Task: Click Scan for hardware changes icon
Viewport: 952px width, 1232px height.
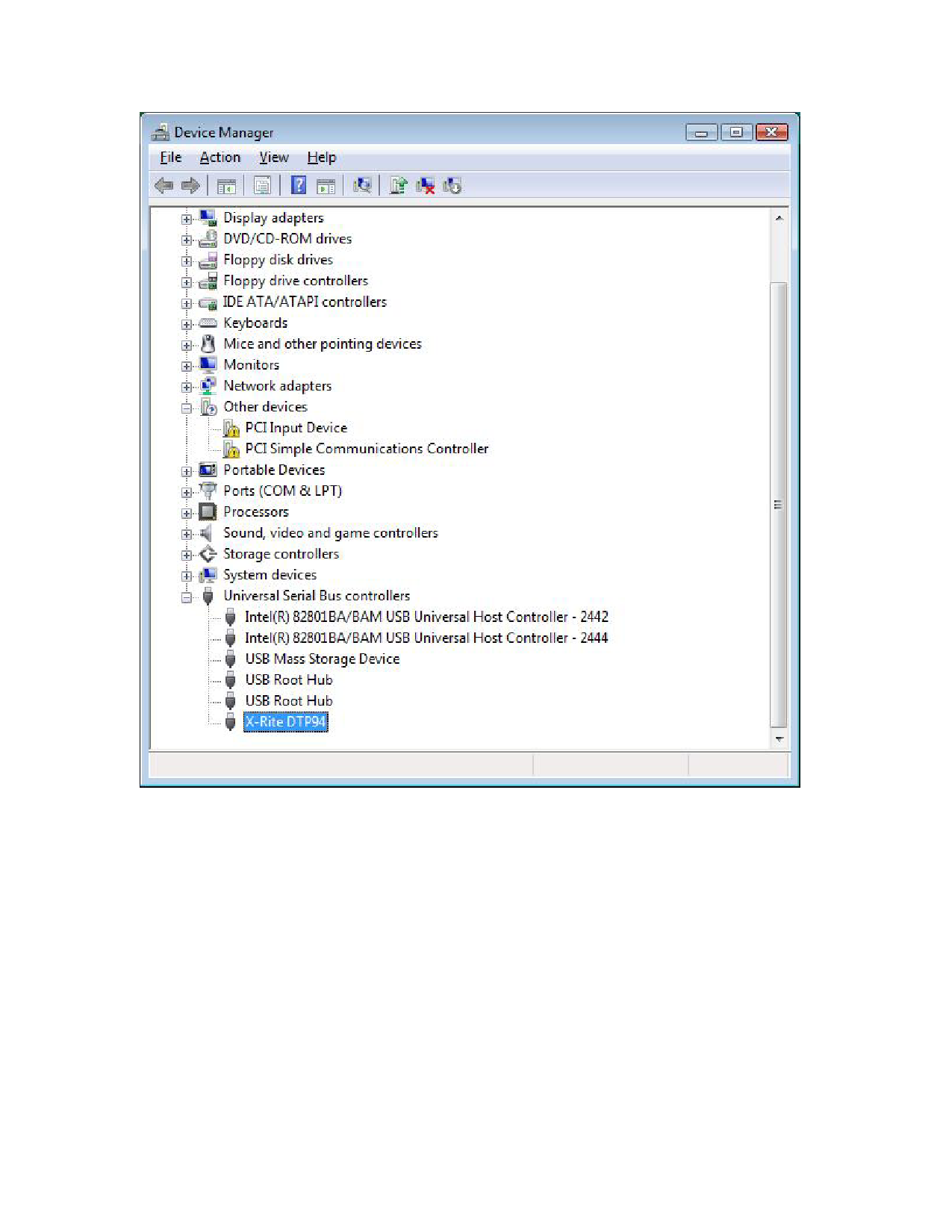Action: [362, 185]
